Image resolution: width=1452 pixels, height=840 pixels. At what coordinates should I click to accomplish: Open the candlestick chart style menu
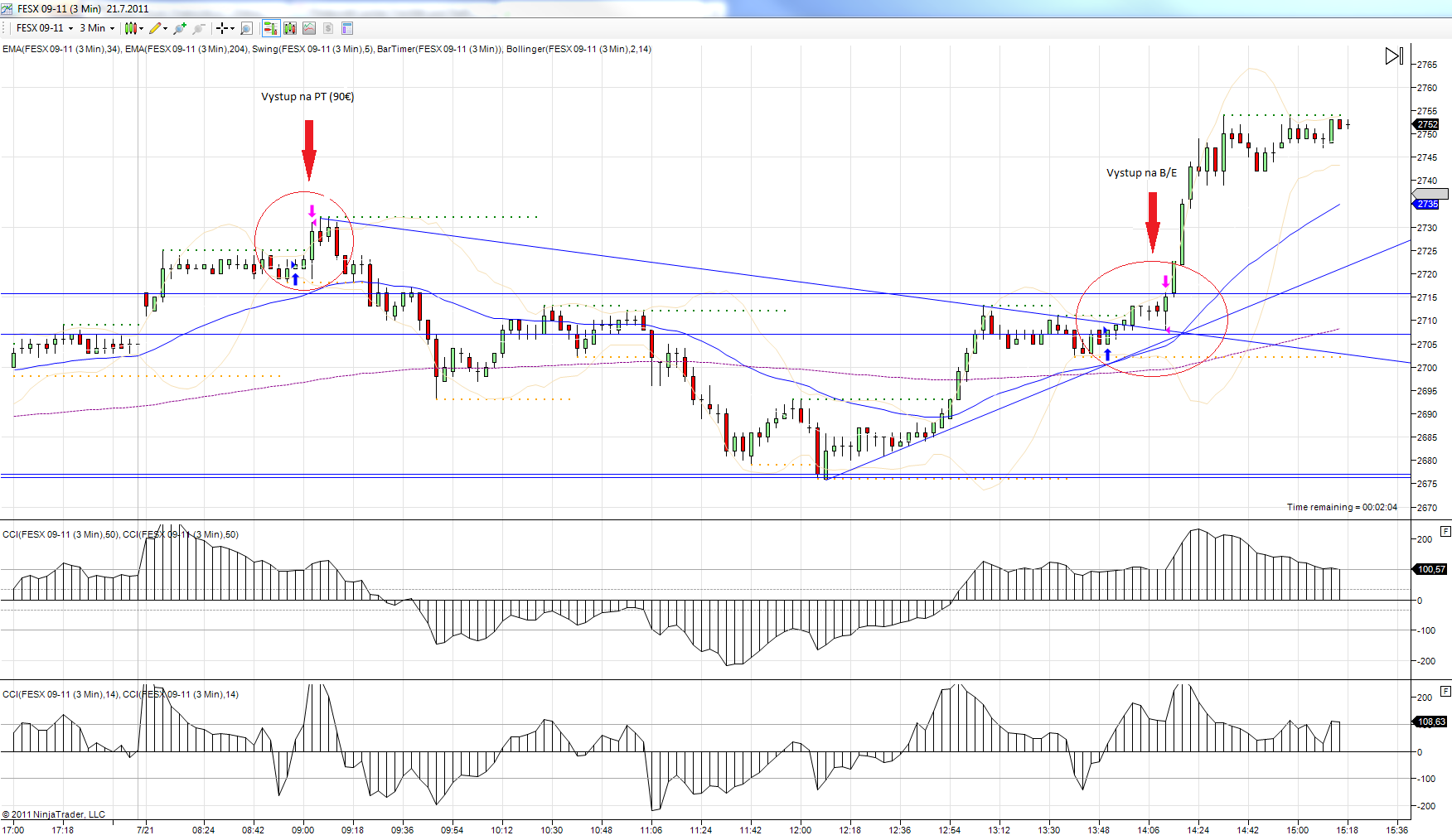click(x=133, y=28)
